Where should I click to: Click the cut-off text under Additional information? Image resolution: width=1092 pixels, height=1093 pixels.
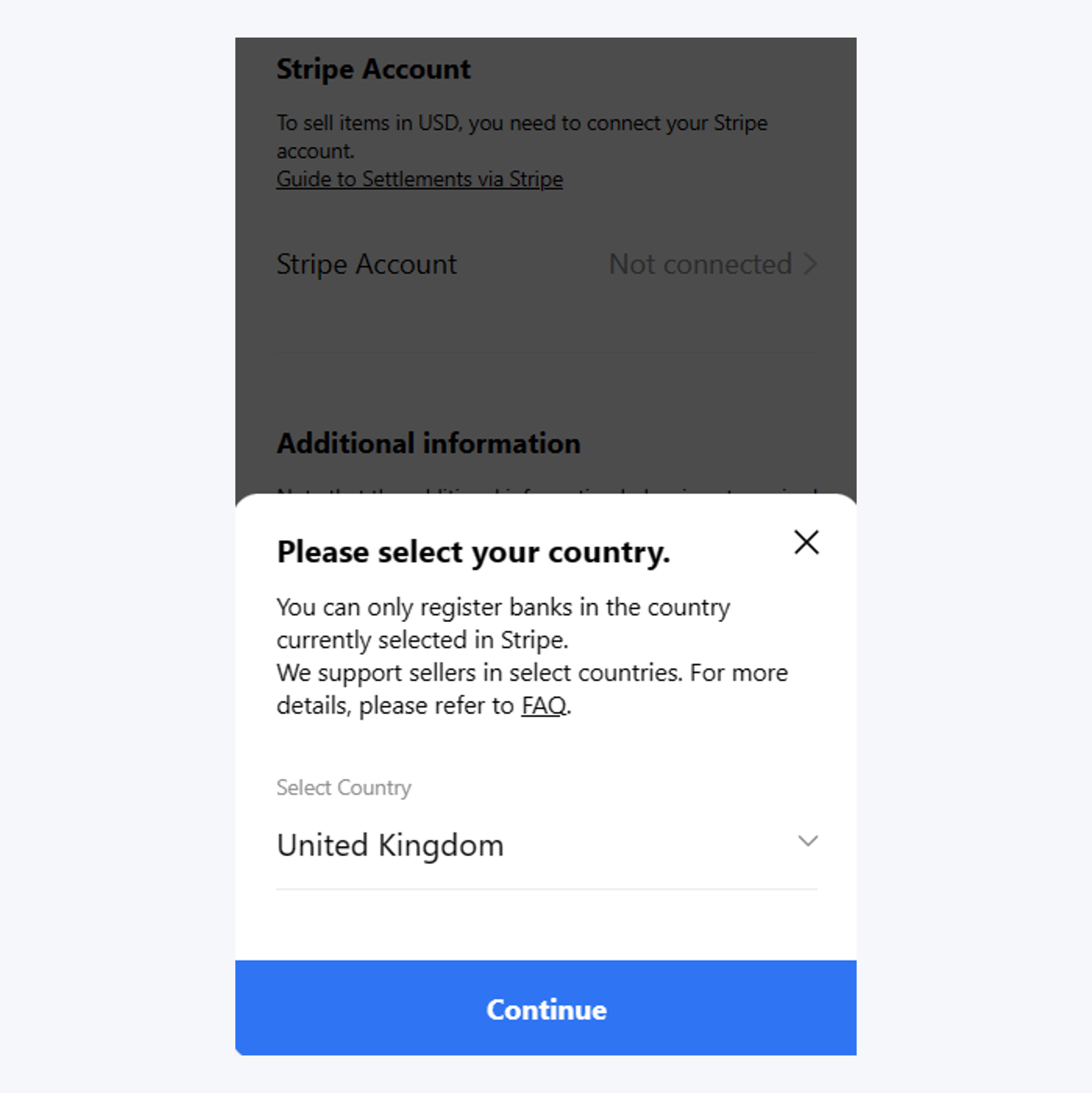click(x=546, y=490)
